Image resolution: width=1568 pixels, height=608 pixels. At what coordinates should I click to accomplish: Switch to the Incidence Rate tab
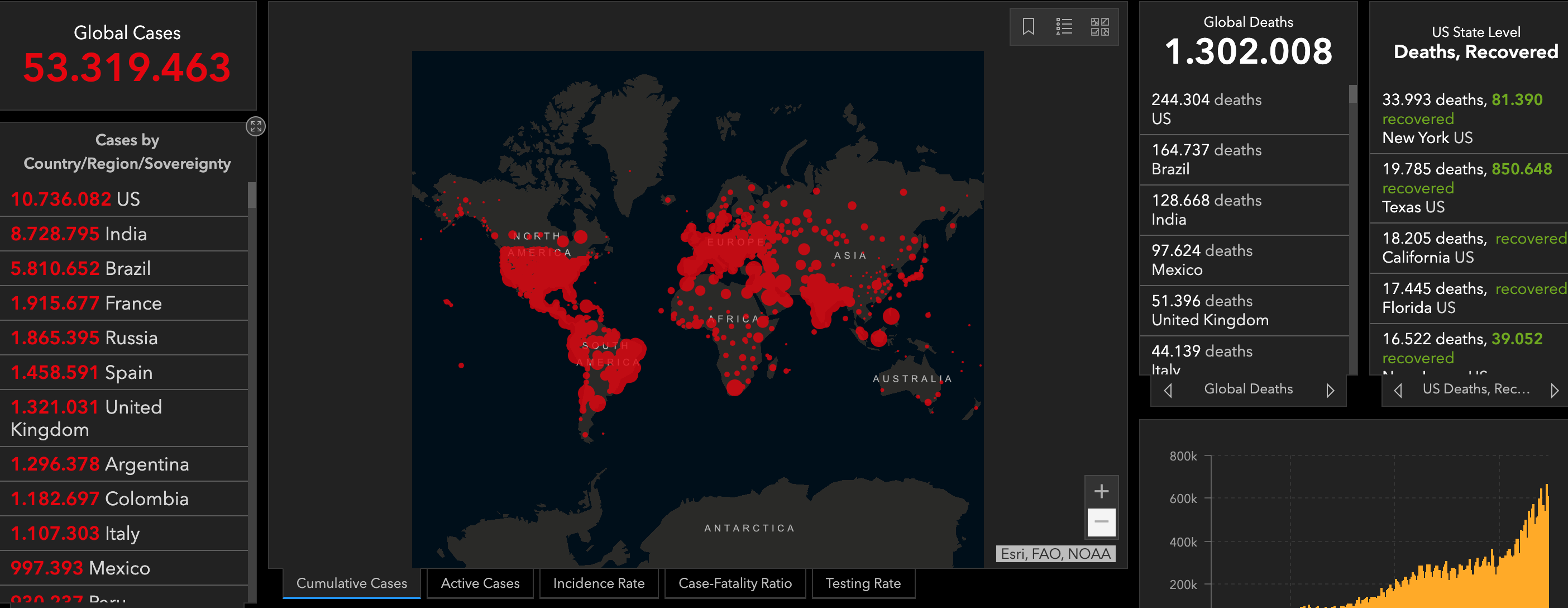599,583
